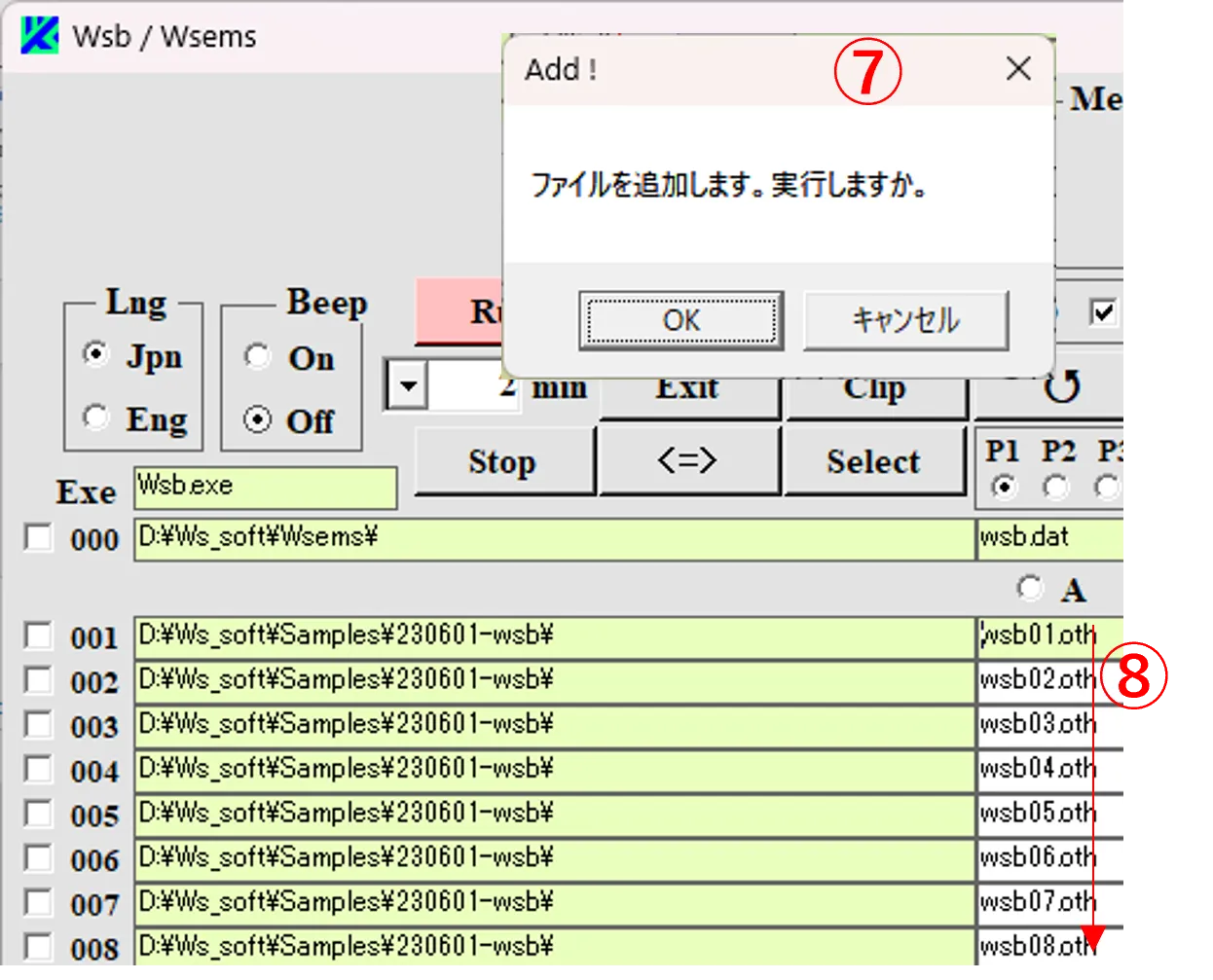Choose the P2 radio button
Viewport: 1213px width, 980px height.
pyautogui.click(x=1055, y=487)
